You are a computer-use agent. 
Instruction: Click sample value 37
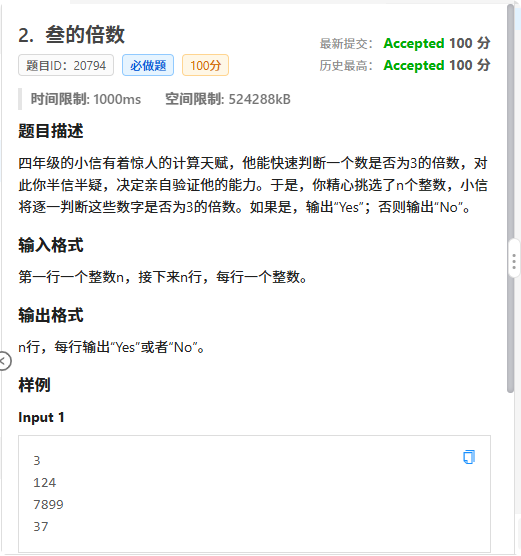point(41,527)
